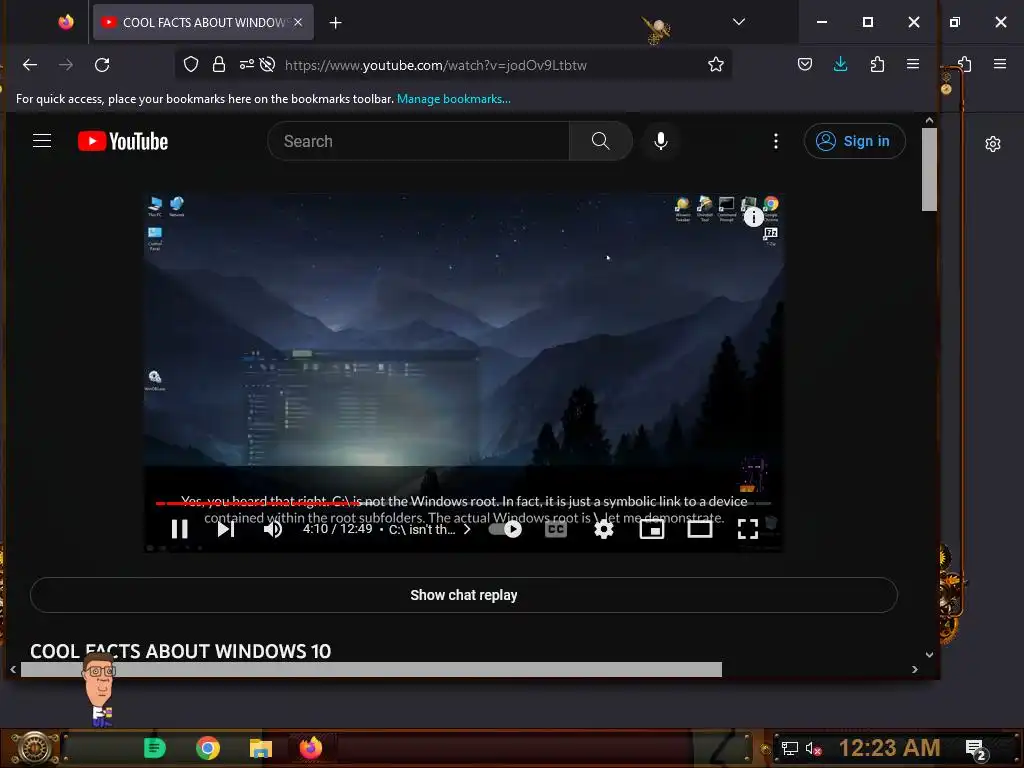Click the scroll down arrow of the page scrollbar

coord(929,654)
